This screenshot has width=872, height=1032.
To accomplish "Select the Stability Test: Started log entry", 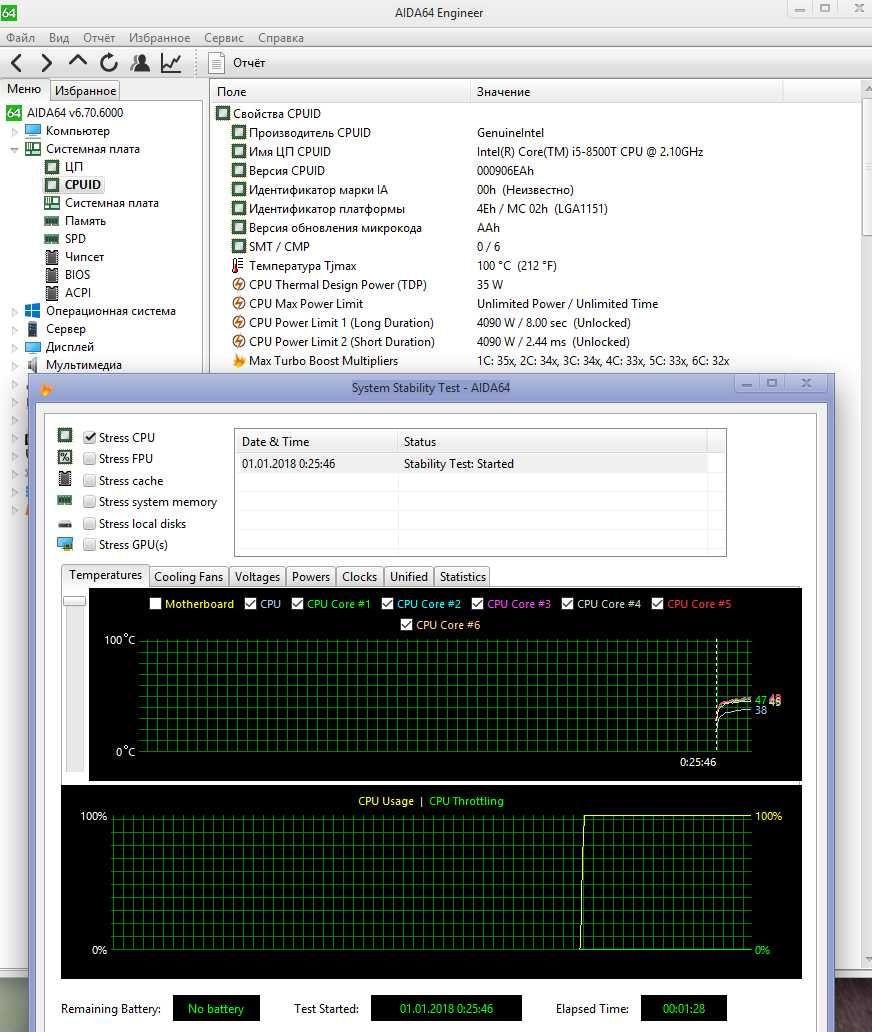I will (x=471, y=464).
